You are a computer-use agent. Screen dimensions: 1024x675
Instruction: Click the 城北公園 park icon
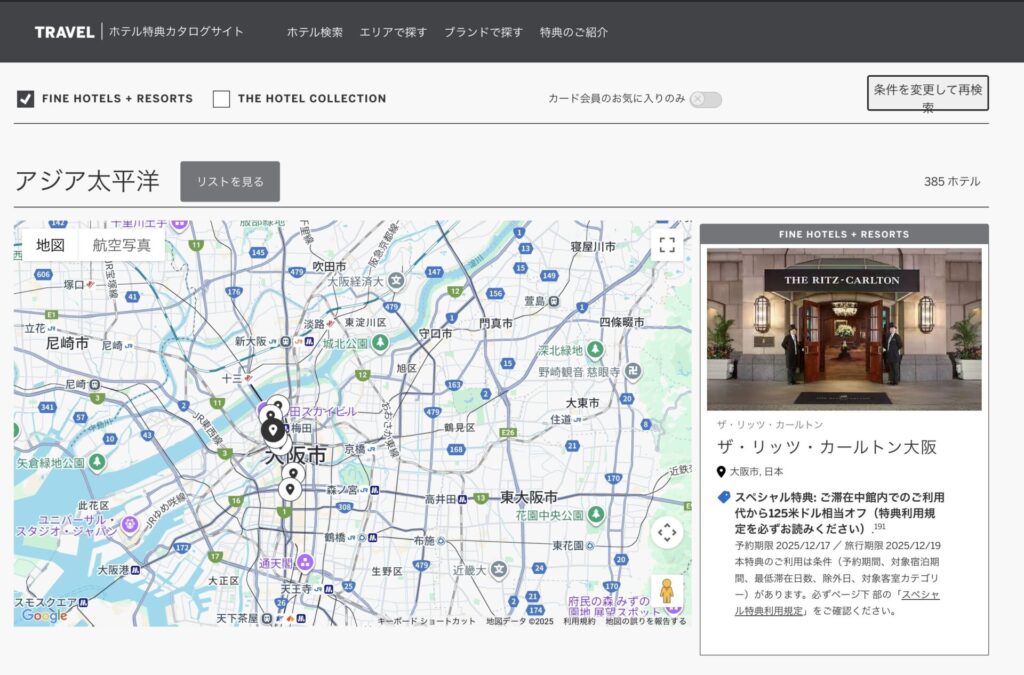coord(380,342)
